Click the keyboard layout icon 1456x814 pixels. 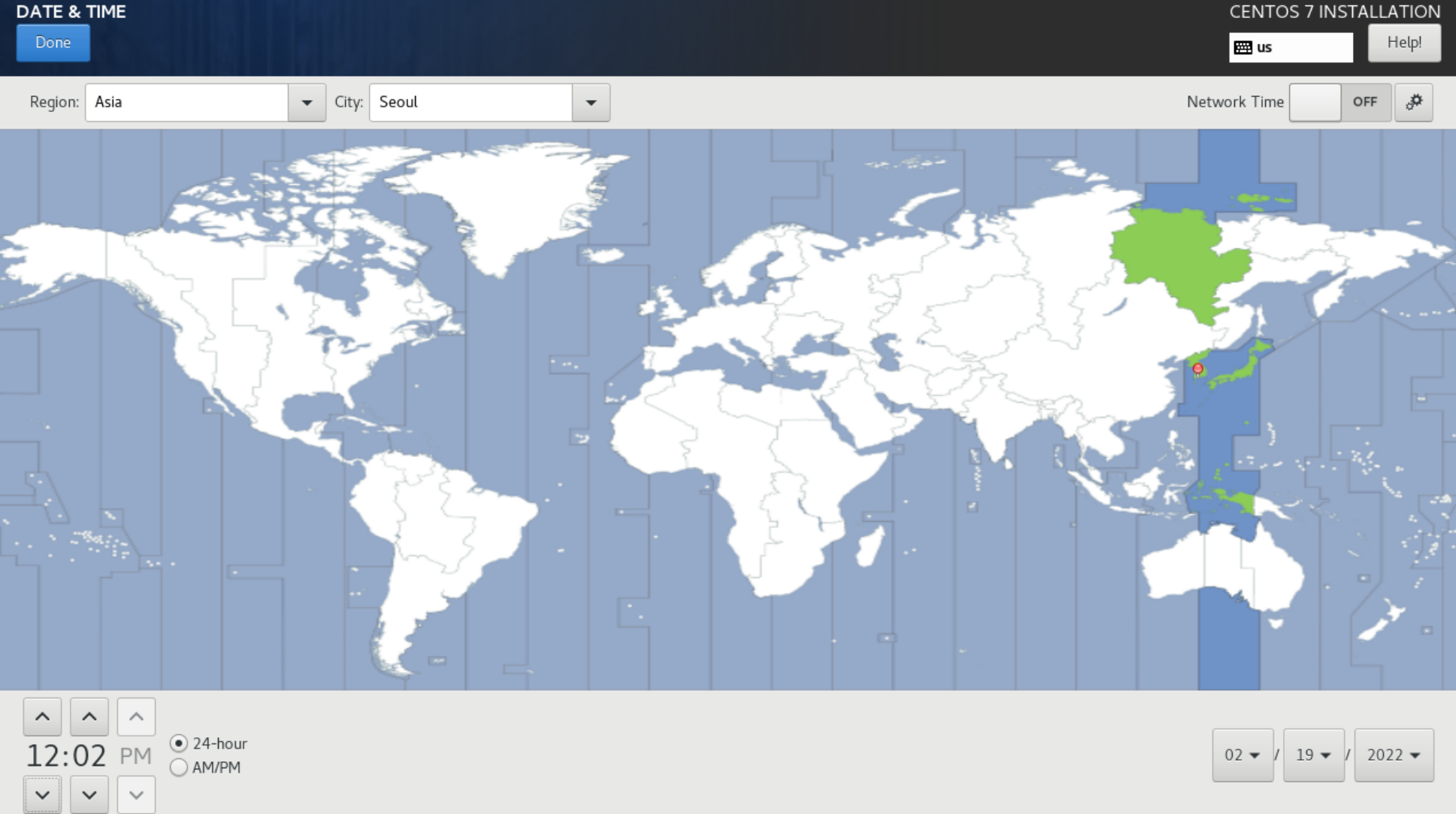[1243, 47]
